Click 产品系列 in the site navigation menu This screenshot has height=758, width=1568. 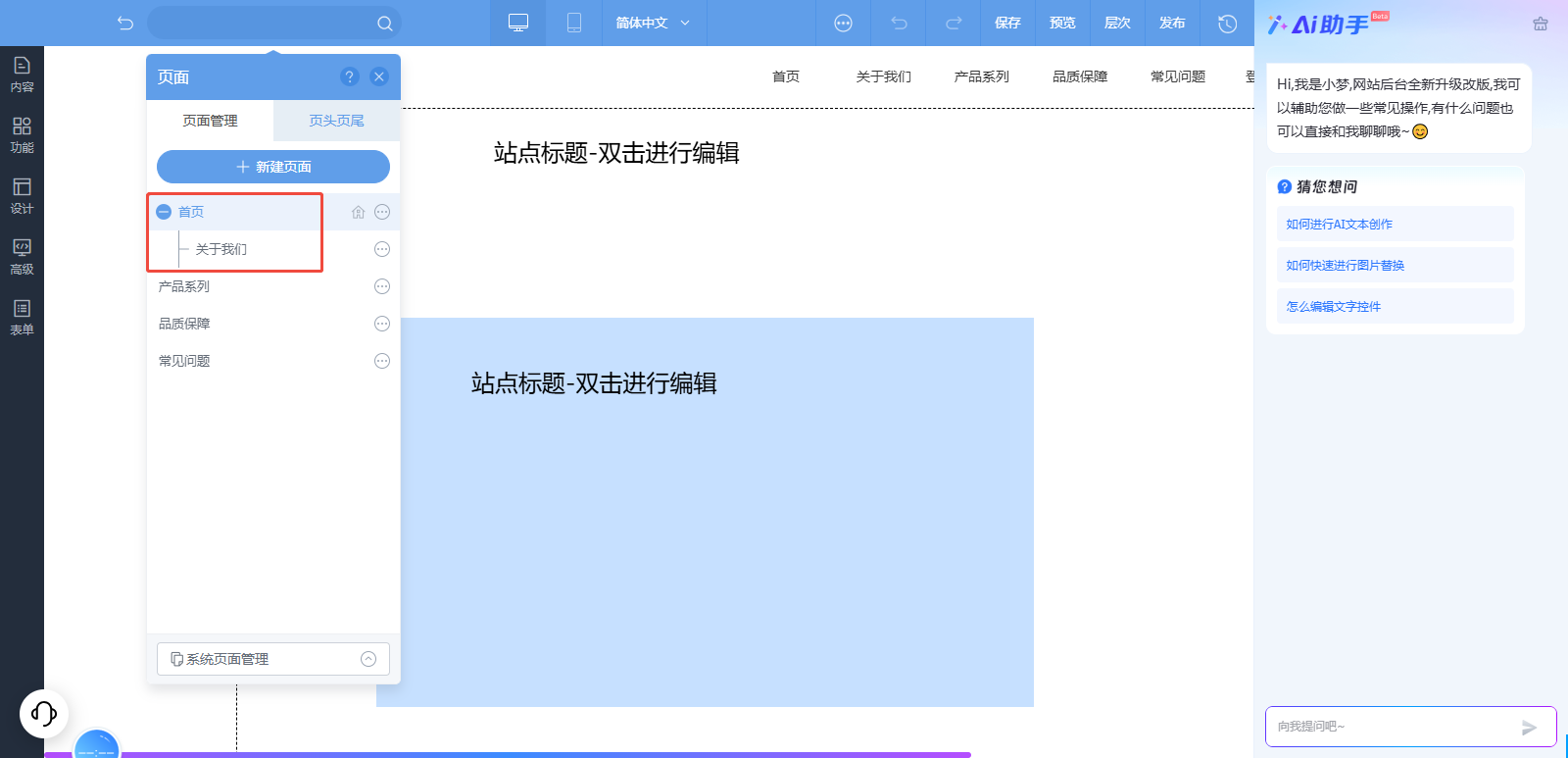(982, 76)
